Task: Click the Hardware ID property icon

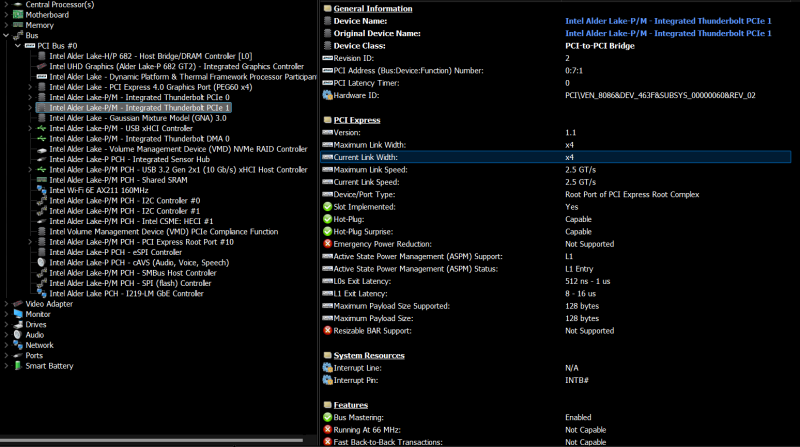Action: point(328,95)
